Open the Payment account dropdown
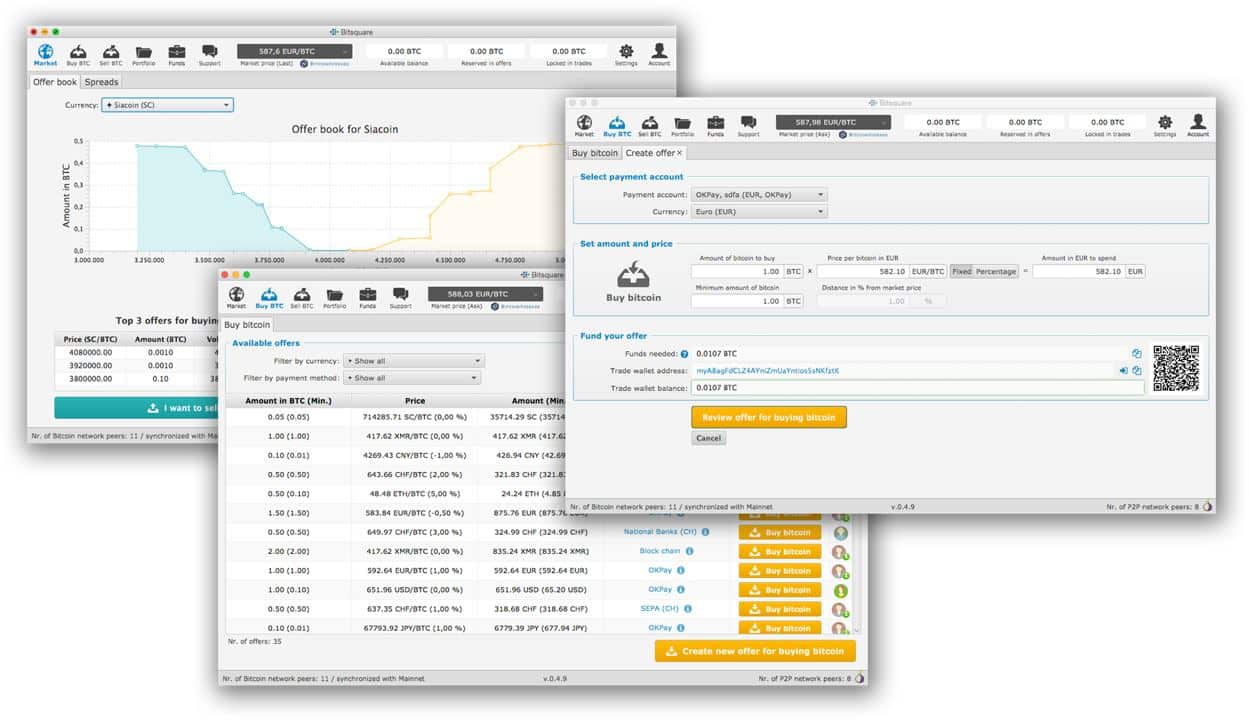 (760, 195)
